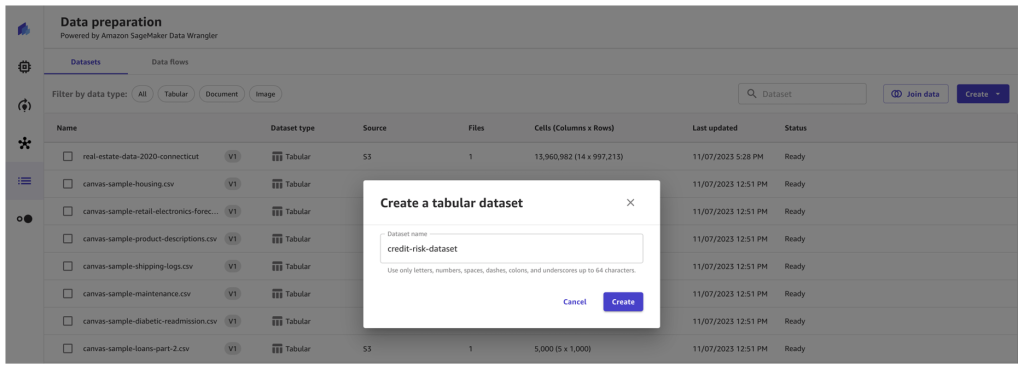The width and height of the screenshot is (1024, 368).
Task: Open the Create dropdown button
Action: [982, 94]
